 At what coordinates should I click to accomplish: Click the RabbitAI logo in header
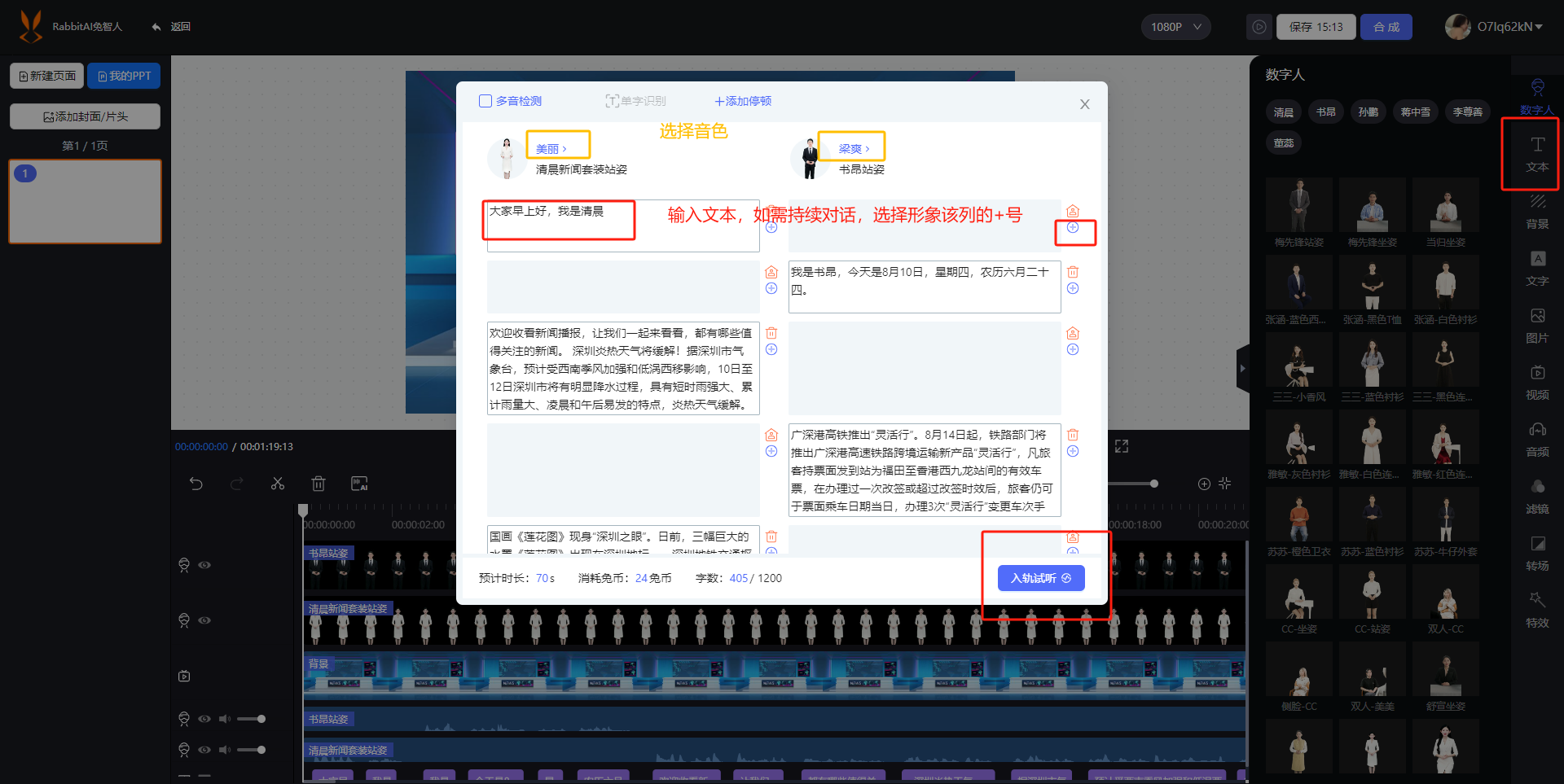31,26
